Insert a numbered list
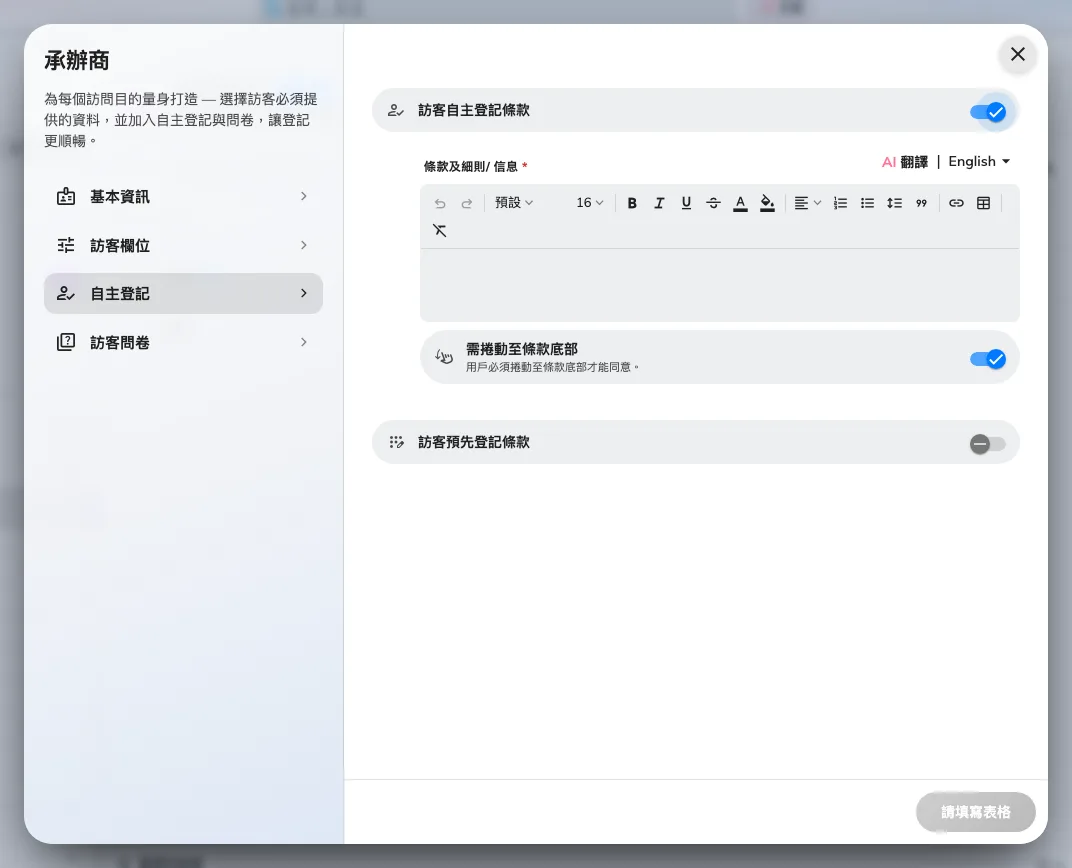Viewport: 1072px width, 868px height. click(x=840, y=203)
